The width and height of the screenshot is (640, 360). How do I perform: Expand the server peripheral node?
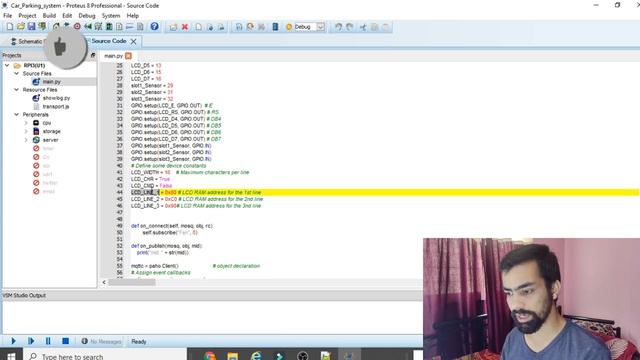[x=26, y=140]
